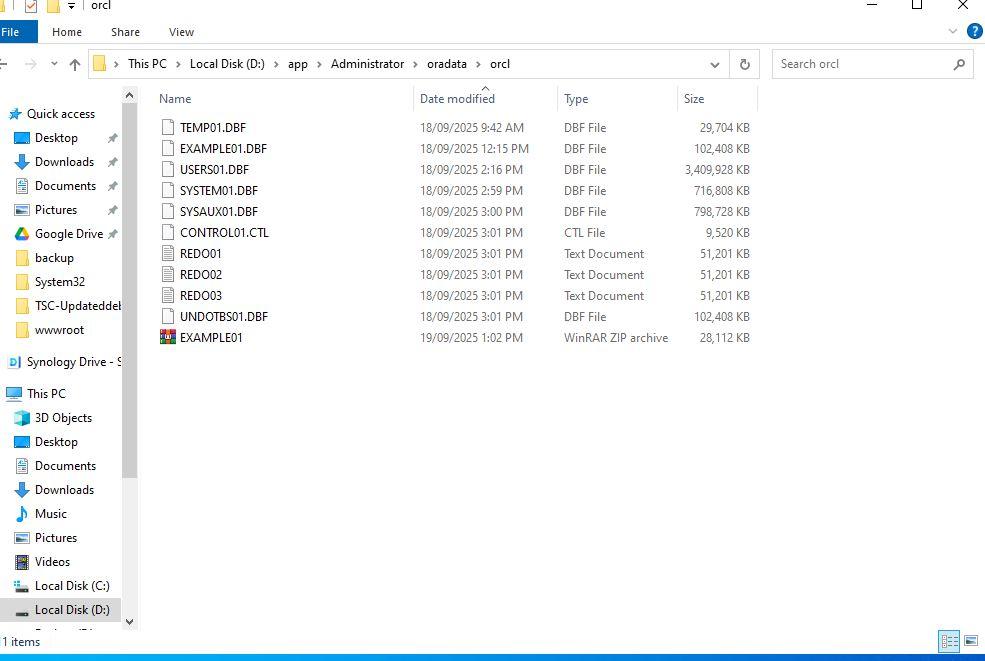The height and width of the screenshot is (661, 985).
Task: Click the REDO01 text document icon
Action: (x=168, y=254)
